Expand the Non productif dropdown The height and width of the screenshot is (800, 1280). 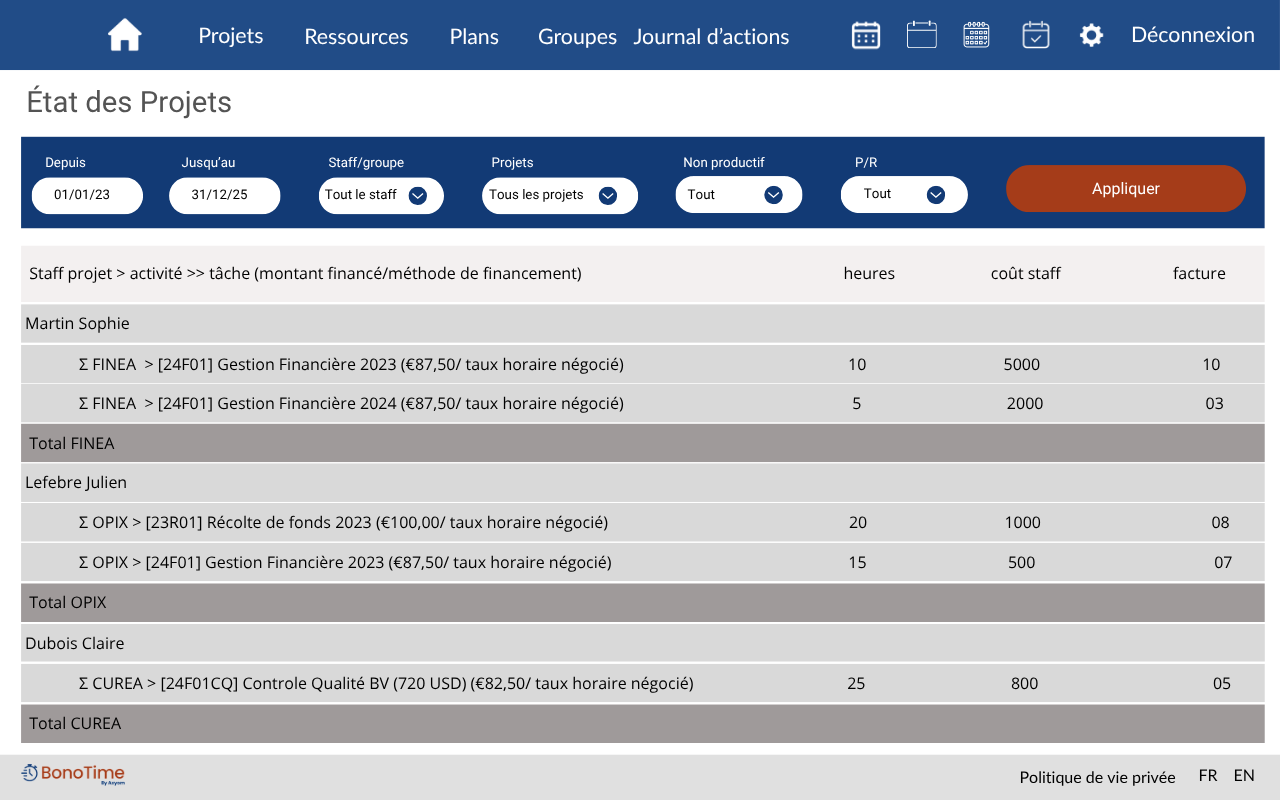[738, 195]
